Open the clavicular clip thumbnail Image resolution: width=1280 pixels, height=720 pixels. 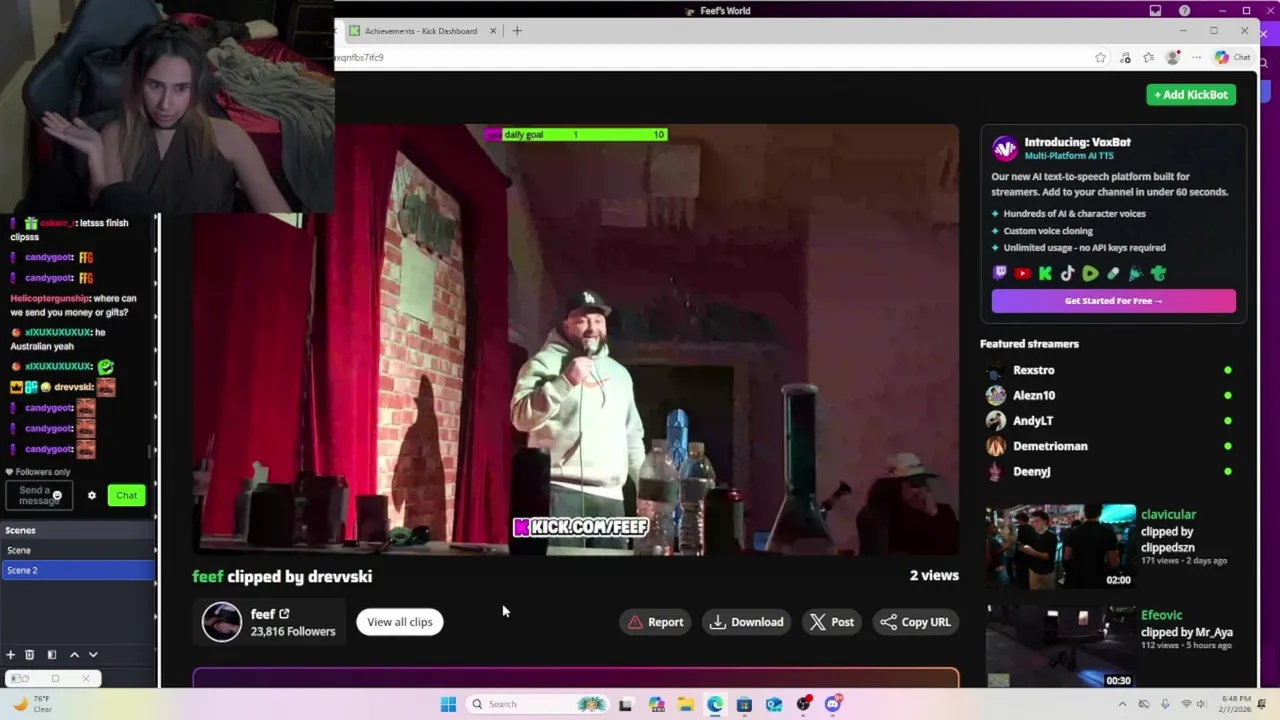pyautogui.click(x=1060, y=546)
